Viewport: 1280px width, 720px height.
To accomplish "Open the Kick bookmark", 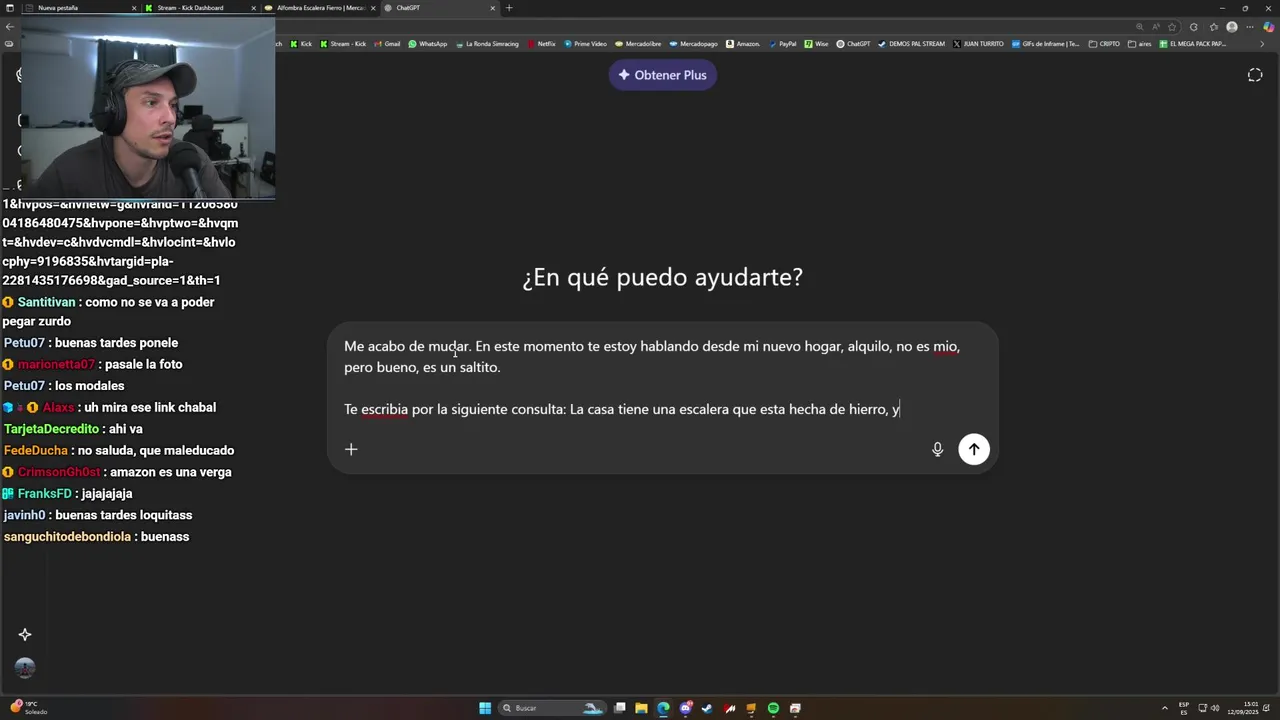I will point(302,44).
